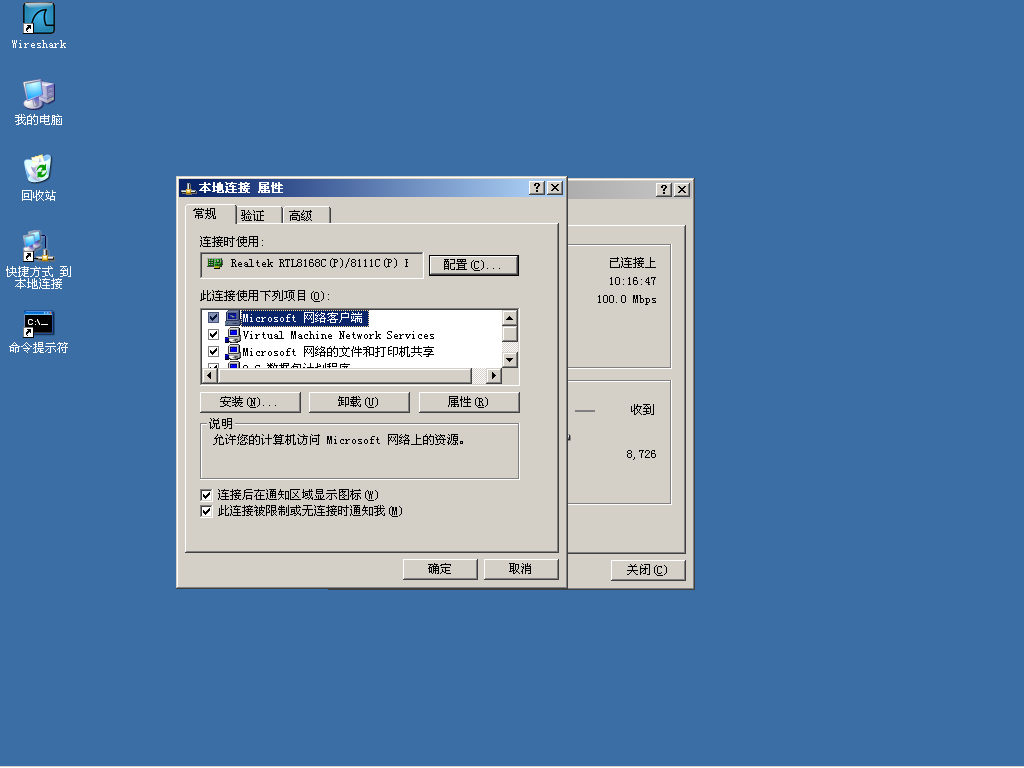The image size is (1024, 768).
Task: Switch to the 高级 tab
Action: click(x=306, y=216)
